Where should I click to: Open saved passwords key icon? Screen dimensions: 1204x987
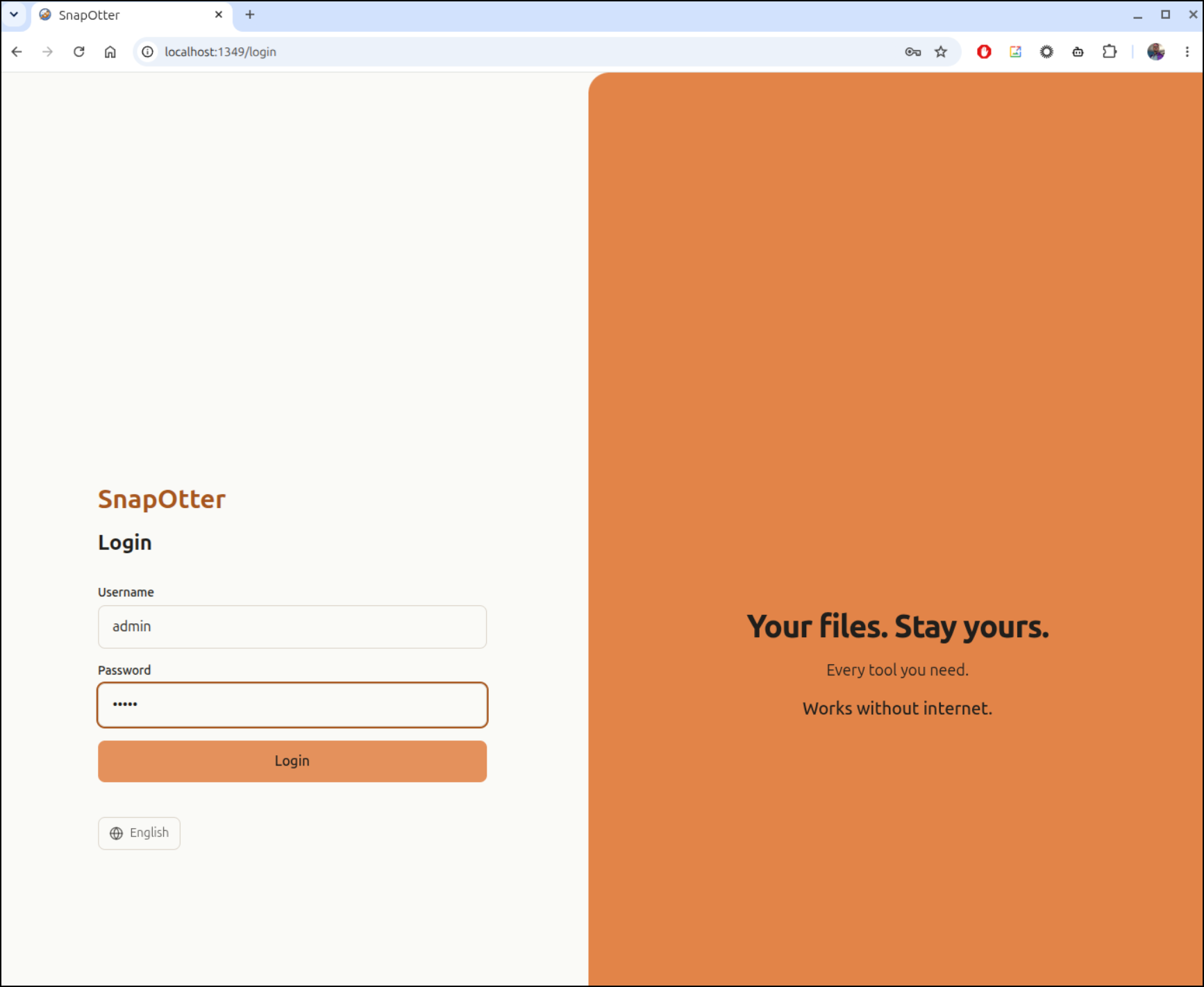coord(913,52)
